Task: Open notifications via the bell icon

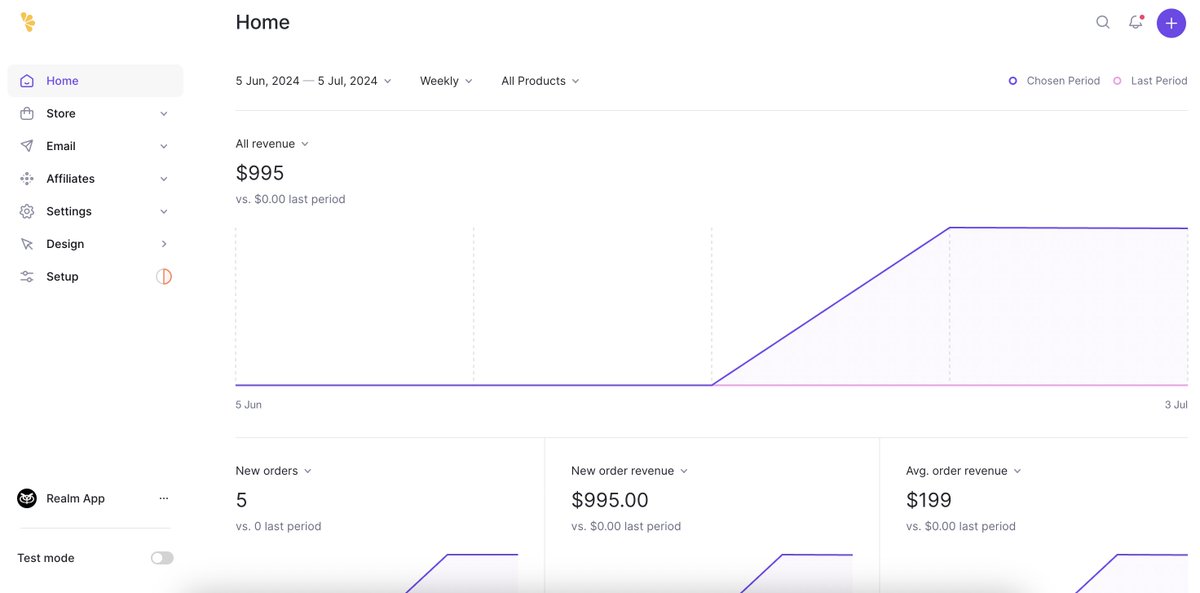Action: [1135, 21]
